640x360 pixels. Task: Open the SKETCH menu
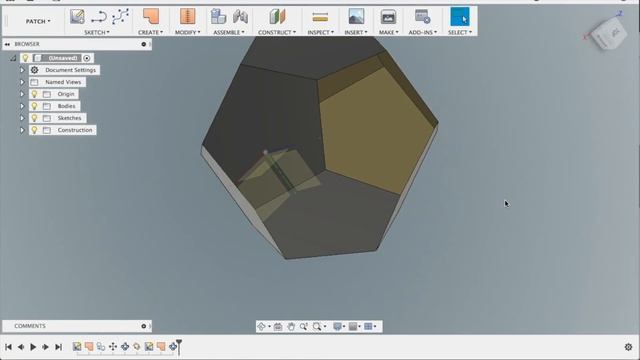click(x=97, y=32)
